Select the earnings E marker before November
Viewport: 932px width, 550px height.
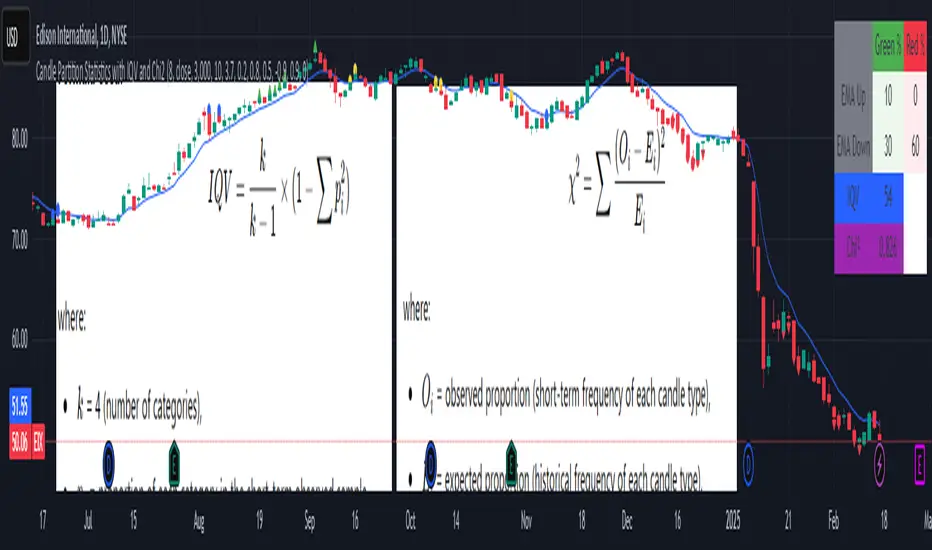click(511, 463)
